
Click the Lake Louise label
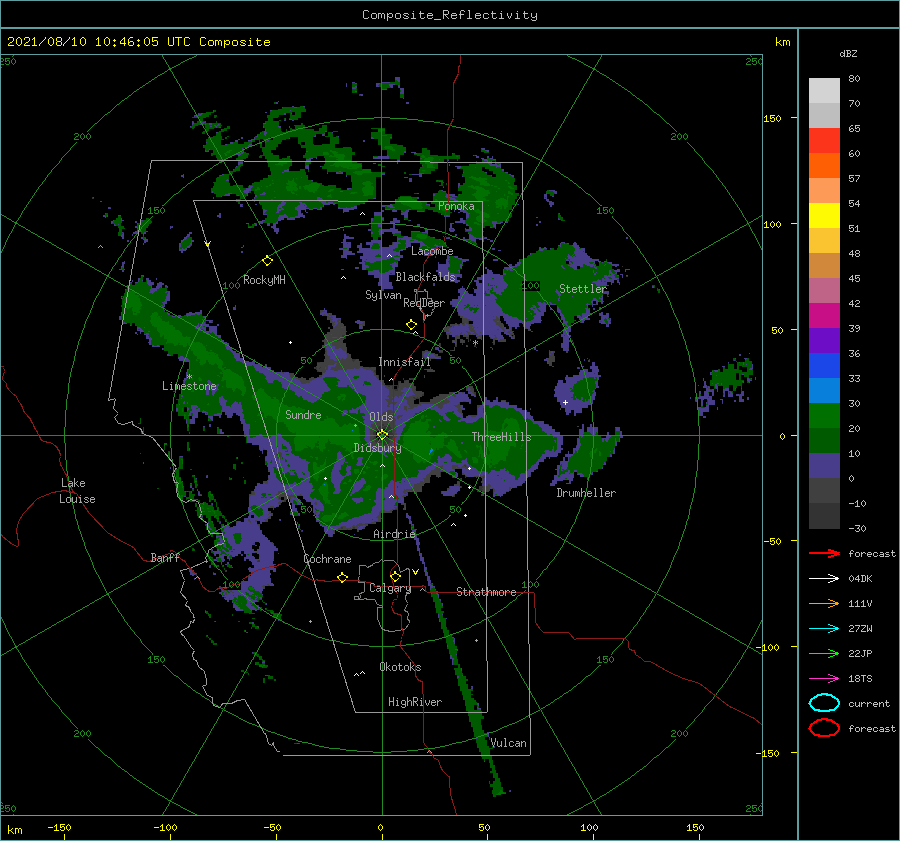[x=77, y=491]
